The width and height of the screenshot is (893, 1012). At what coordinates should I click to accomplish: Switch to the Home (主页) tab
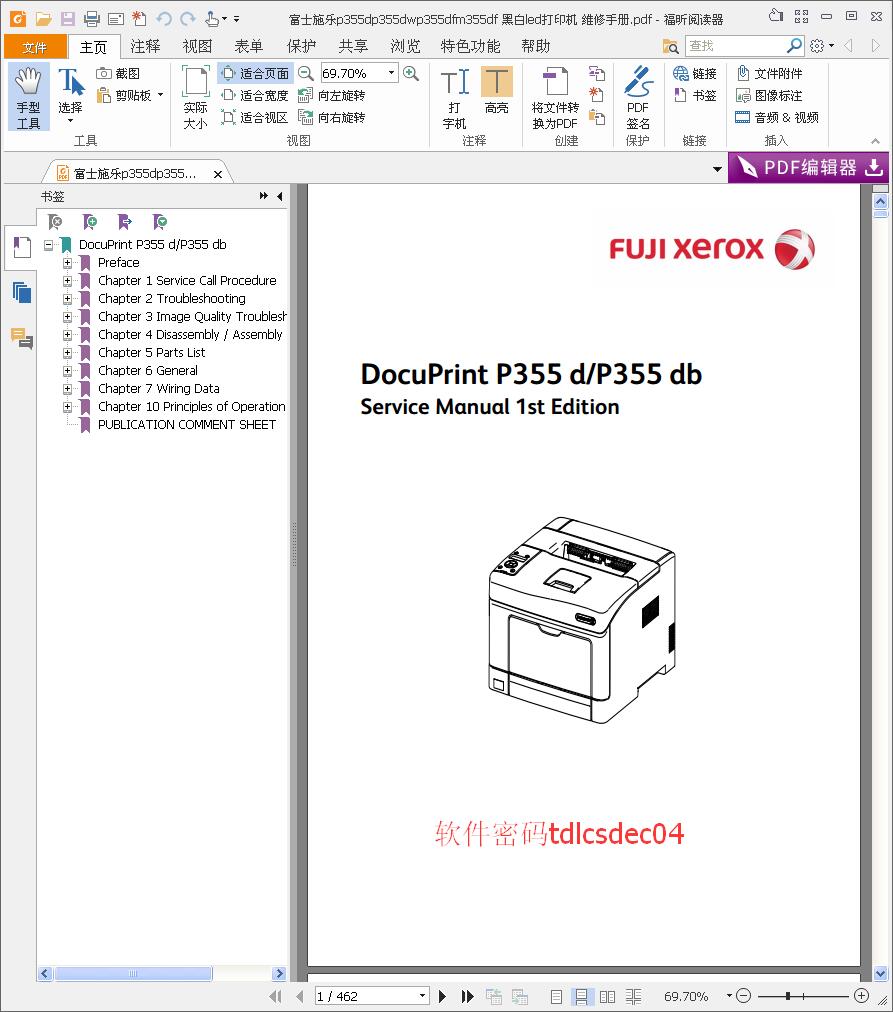click(94, 46)
